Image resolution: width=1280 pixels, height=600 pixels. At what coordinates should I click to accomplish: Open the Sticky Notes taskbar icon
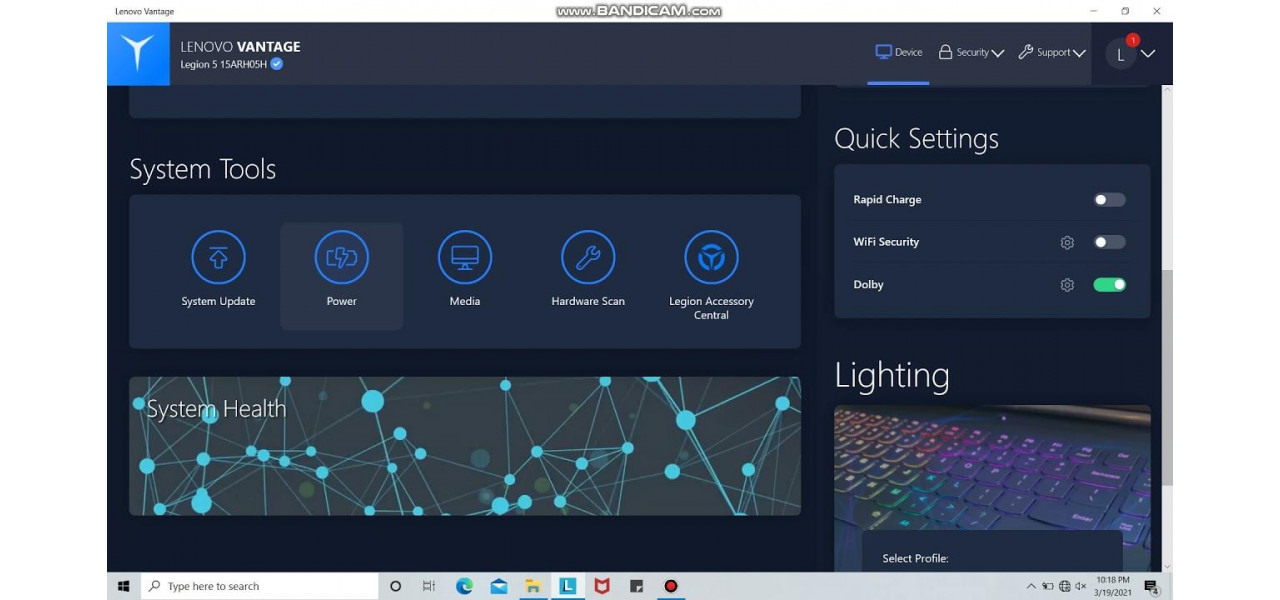[x=636, y=586]
